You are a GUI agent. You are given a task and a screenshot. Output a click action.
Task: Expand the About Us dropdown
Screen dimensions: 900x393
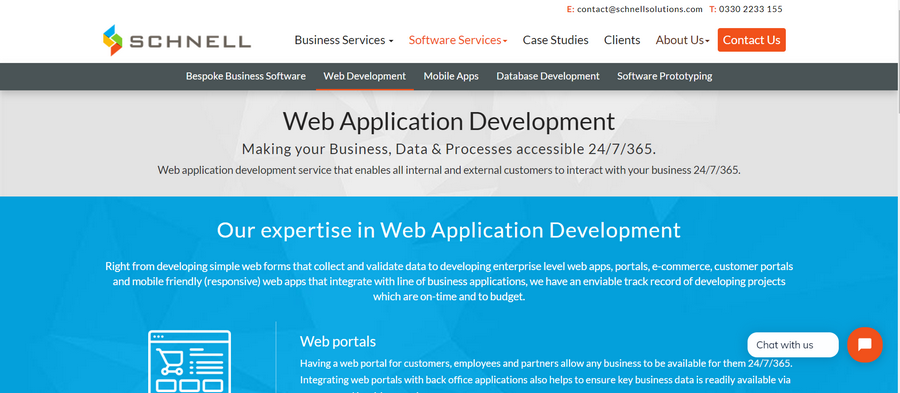pos(682,40)
